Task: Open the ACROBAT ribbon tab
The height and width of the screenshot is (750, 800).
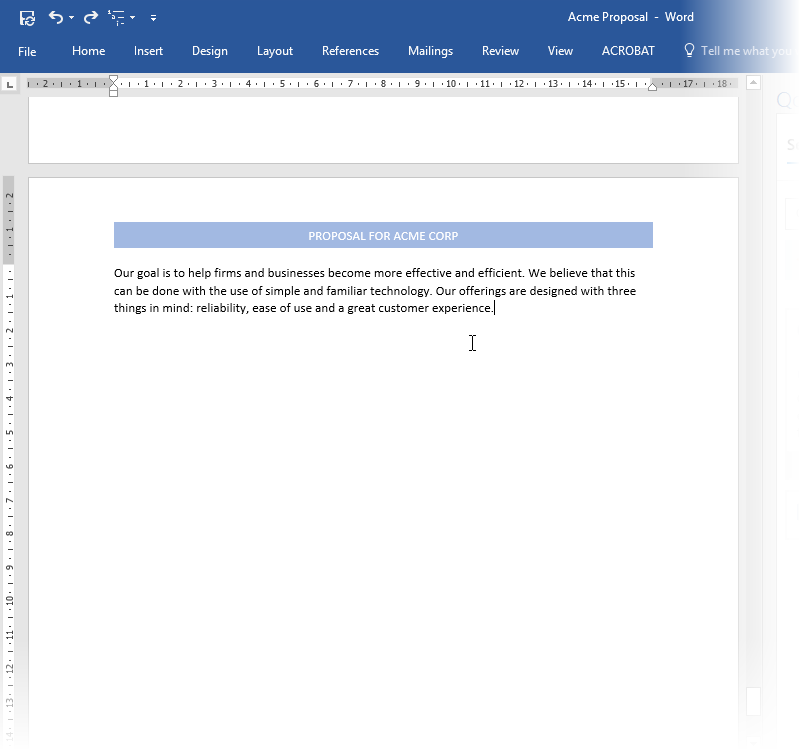Action: click(x=628, y=51)
